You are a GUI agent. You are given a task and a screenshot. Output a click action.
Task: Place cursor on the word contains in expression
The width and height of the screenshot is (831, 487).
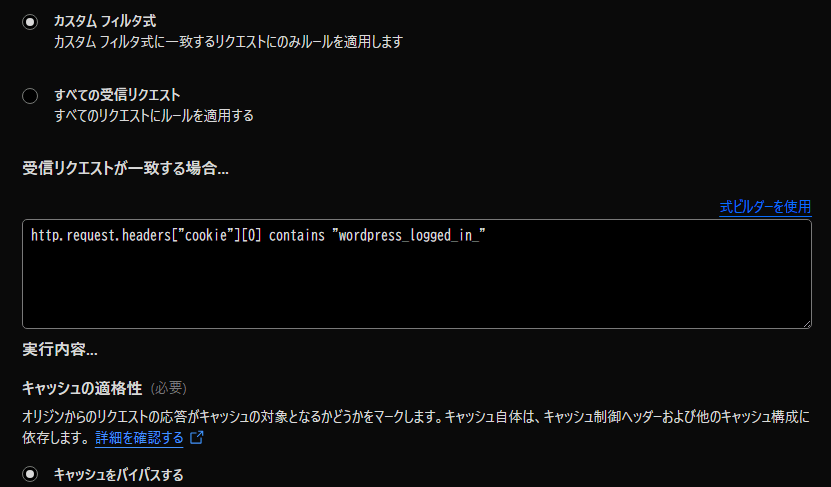point(297,237)
